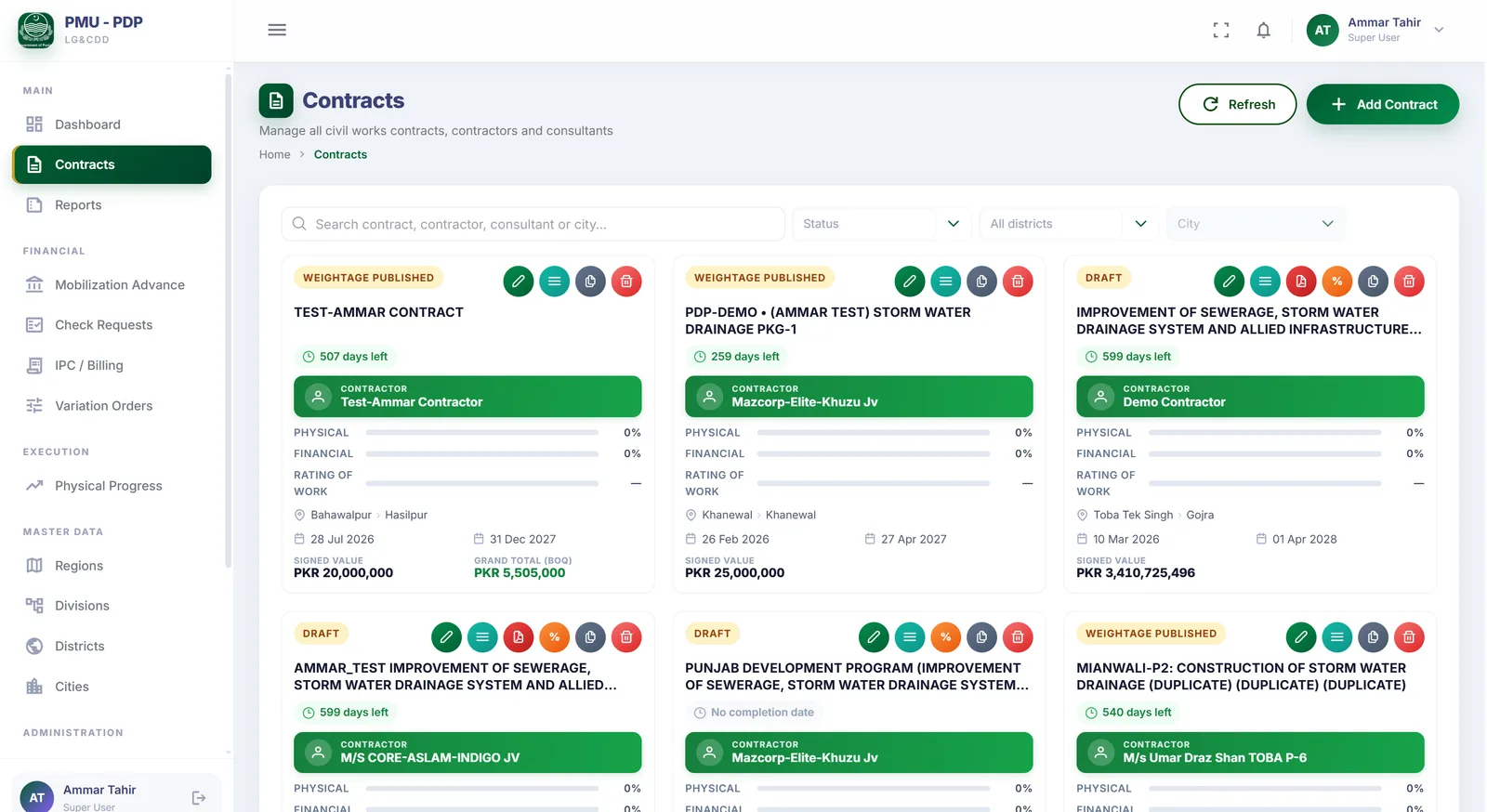Screen dimensions: 1487x812
Task: Edit the Demo Contractor draft contract
Action: click(x=1229, y=282)
